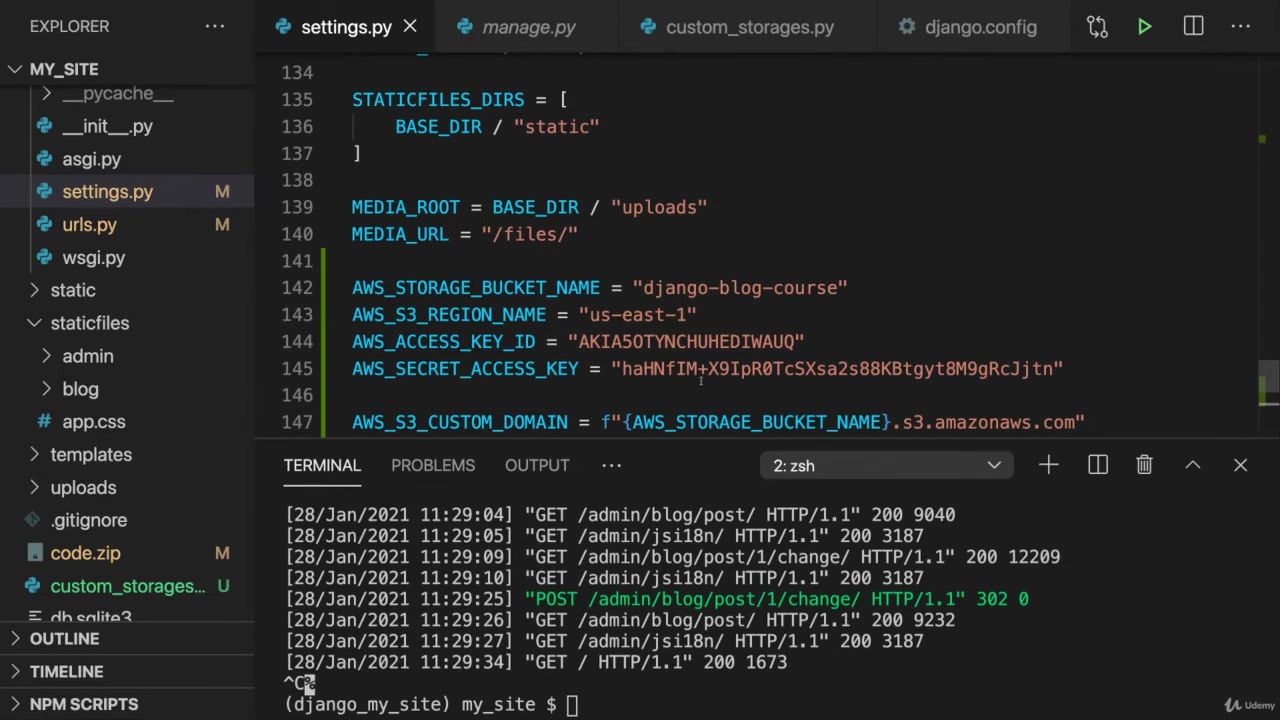Close the settings.py tab

[x=410, y=27]
